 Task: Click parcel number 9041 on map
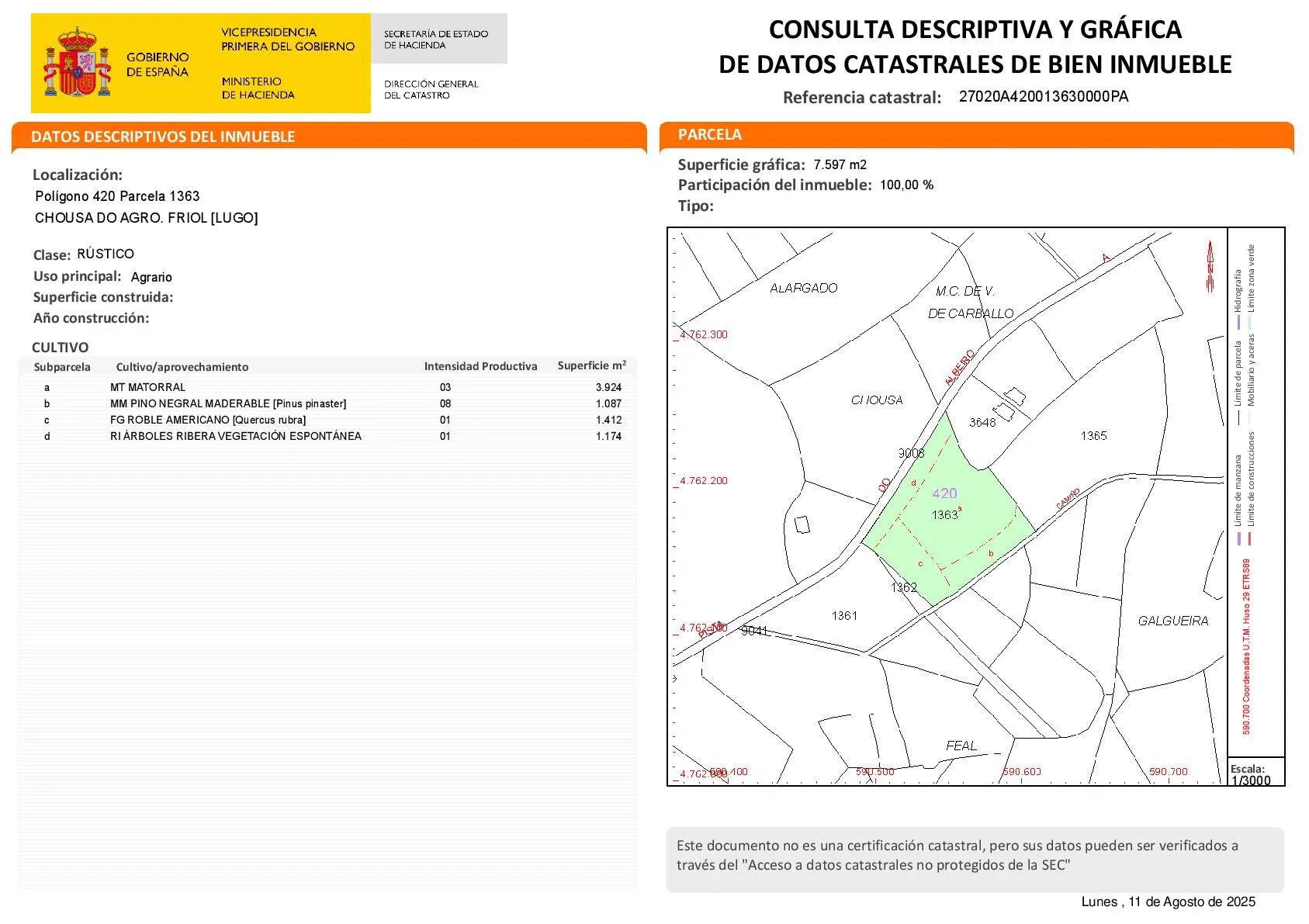pyautogui.click(x=754, y=631)
